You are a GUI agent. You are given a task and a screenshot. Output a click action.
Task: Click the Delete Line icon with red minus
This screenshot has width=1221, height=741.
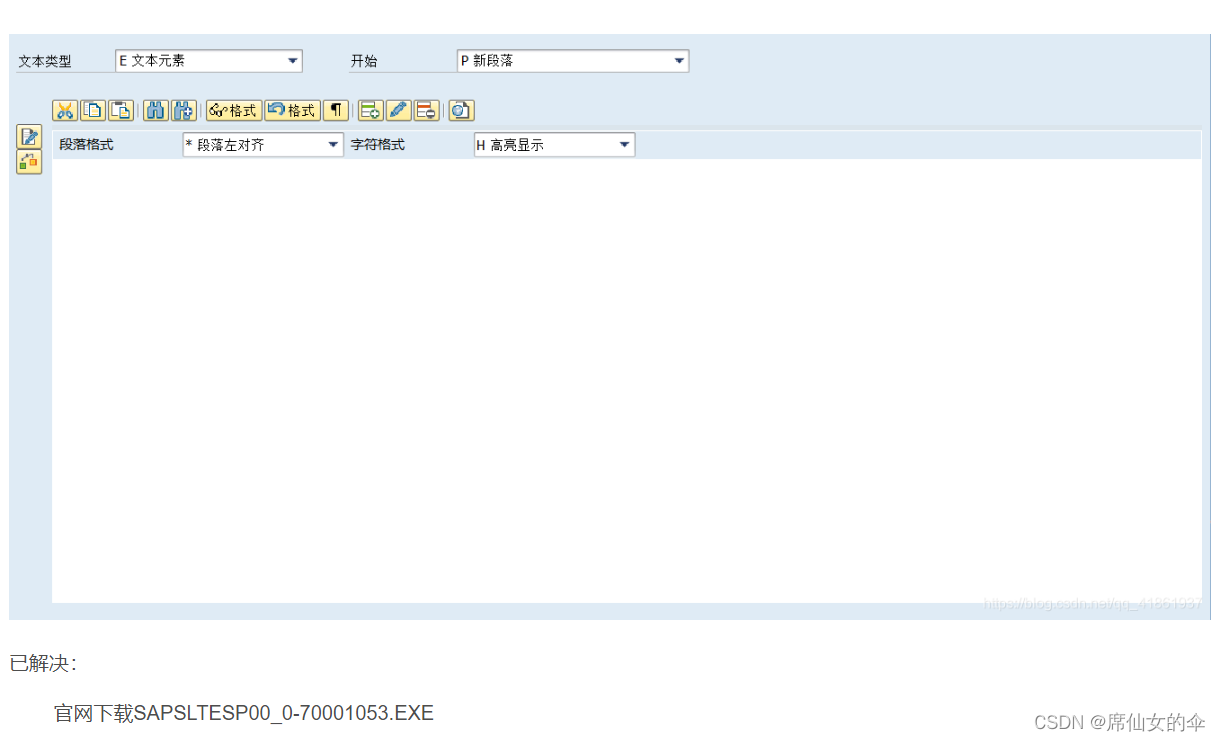tap(424, 110)
